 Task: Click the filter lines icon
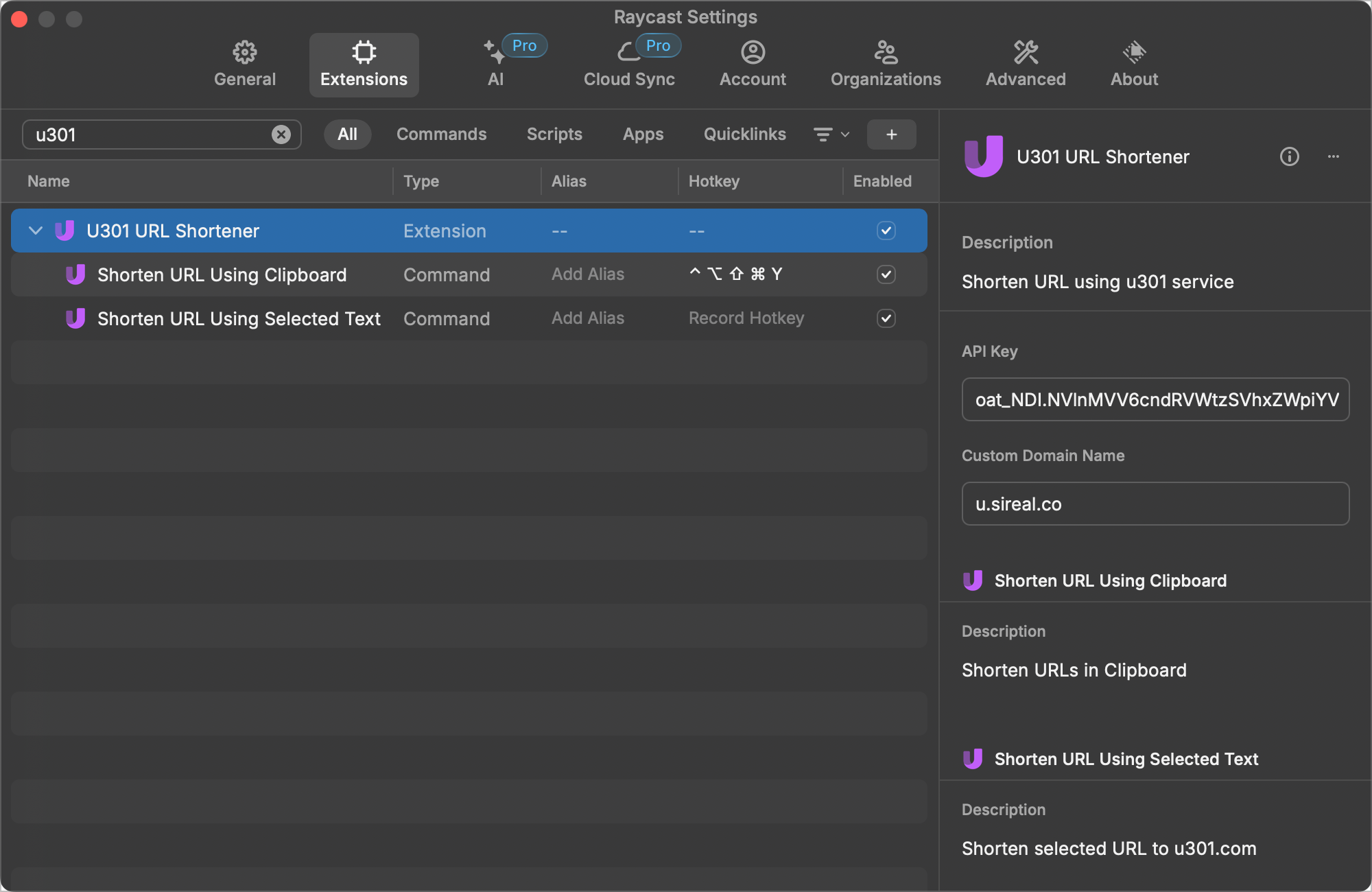pos(823,134)
